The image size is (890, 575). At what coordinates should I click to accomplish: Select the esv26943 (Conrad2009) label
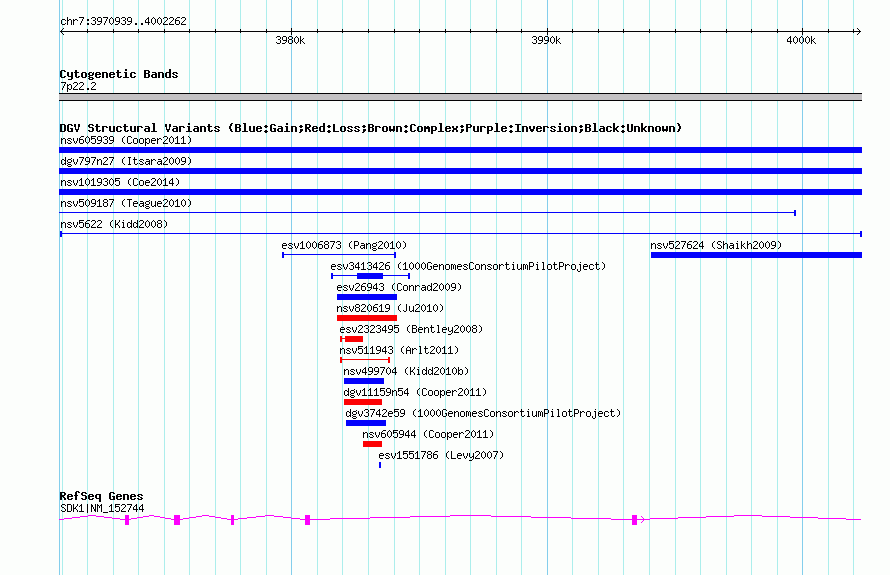pos(399,287)
